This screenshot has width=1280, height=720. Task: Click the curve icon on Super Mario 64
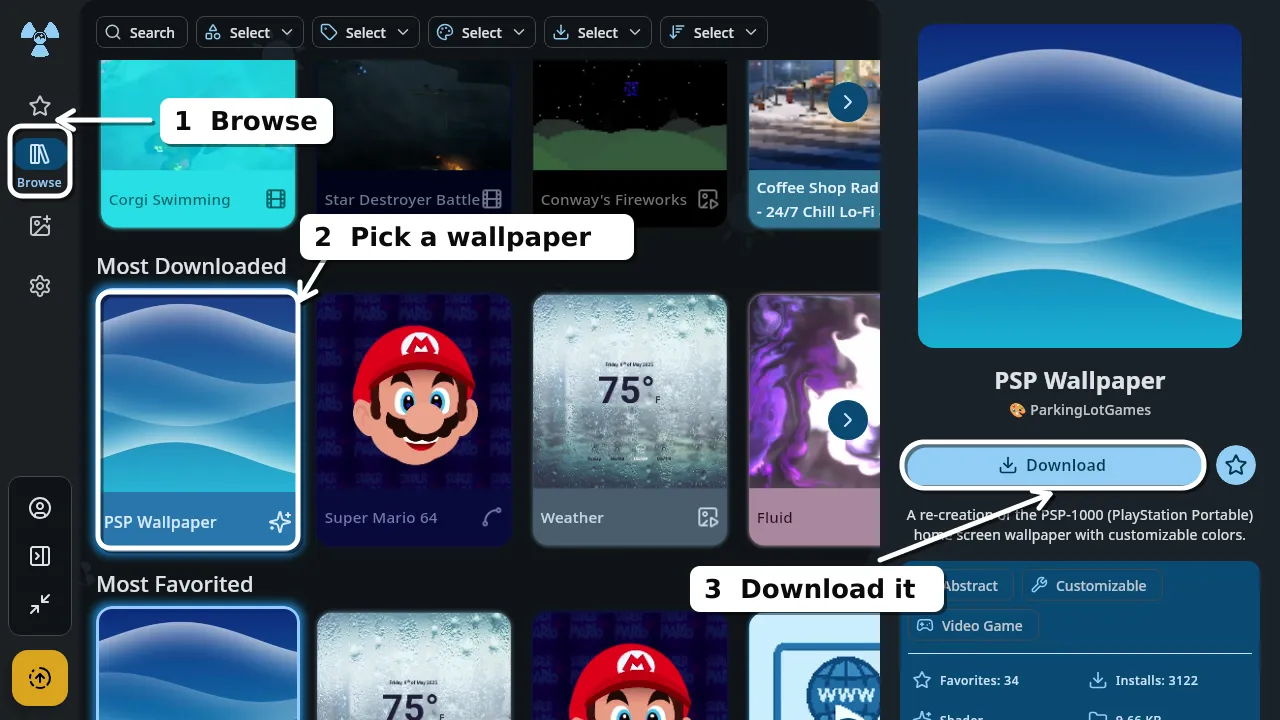pyautogui.click(x=492, y=517)
